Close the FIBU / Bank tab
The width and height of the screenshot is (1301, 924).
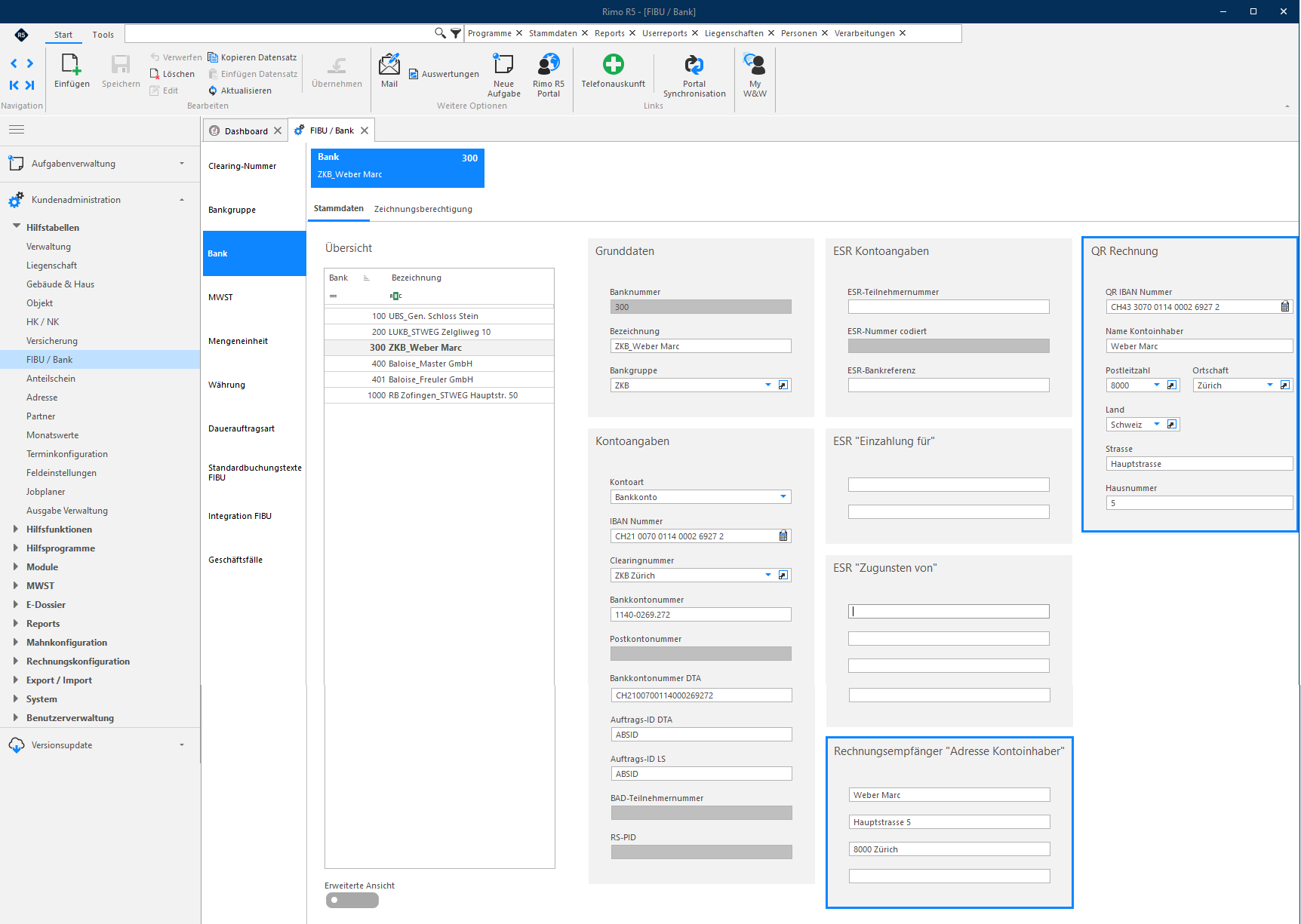[364, 130]
